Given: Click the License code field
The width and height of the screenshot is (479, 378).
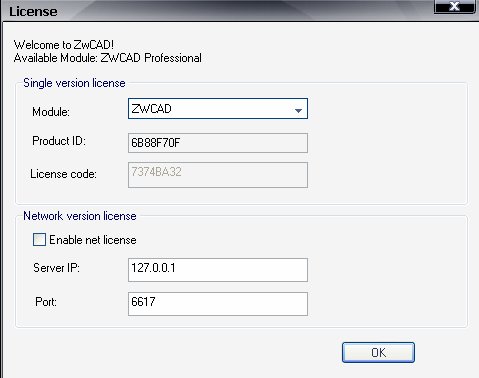Looking at the screenshot, I should coord(218,175).
